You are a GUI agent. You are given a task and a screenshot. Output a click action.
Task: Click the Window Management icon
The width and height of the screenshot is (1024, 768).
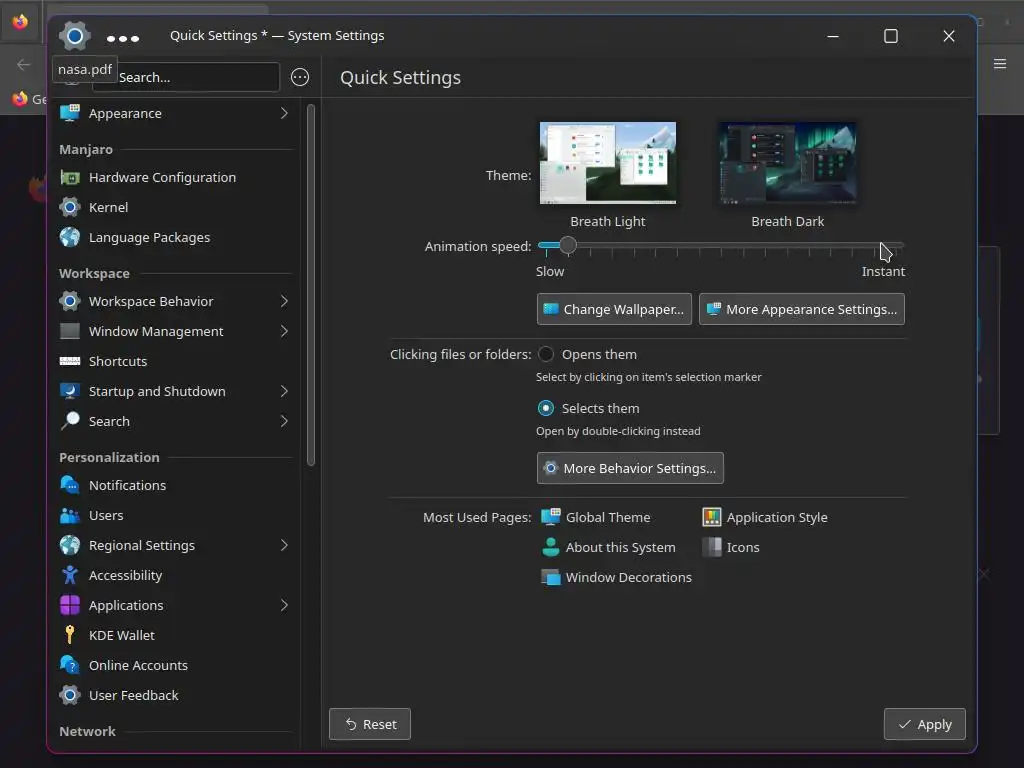pos(70,331)
